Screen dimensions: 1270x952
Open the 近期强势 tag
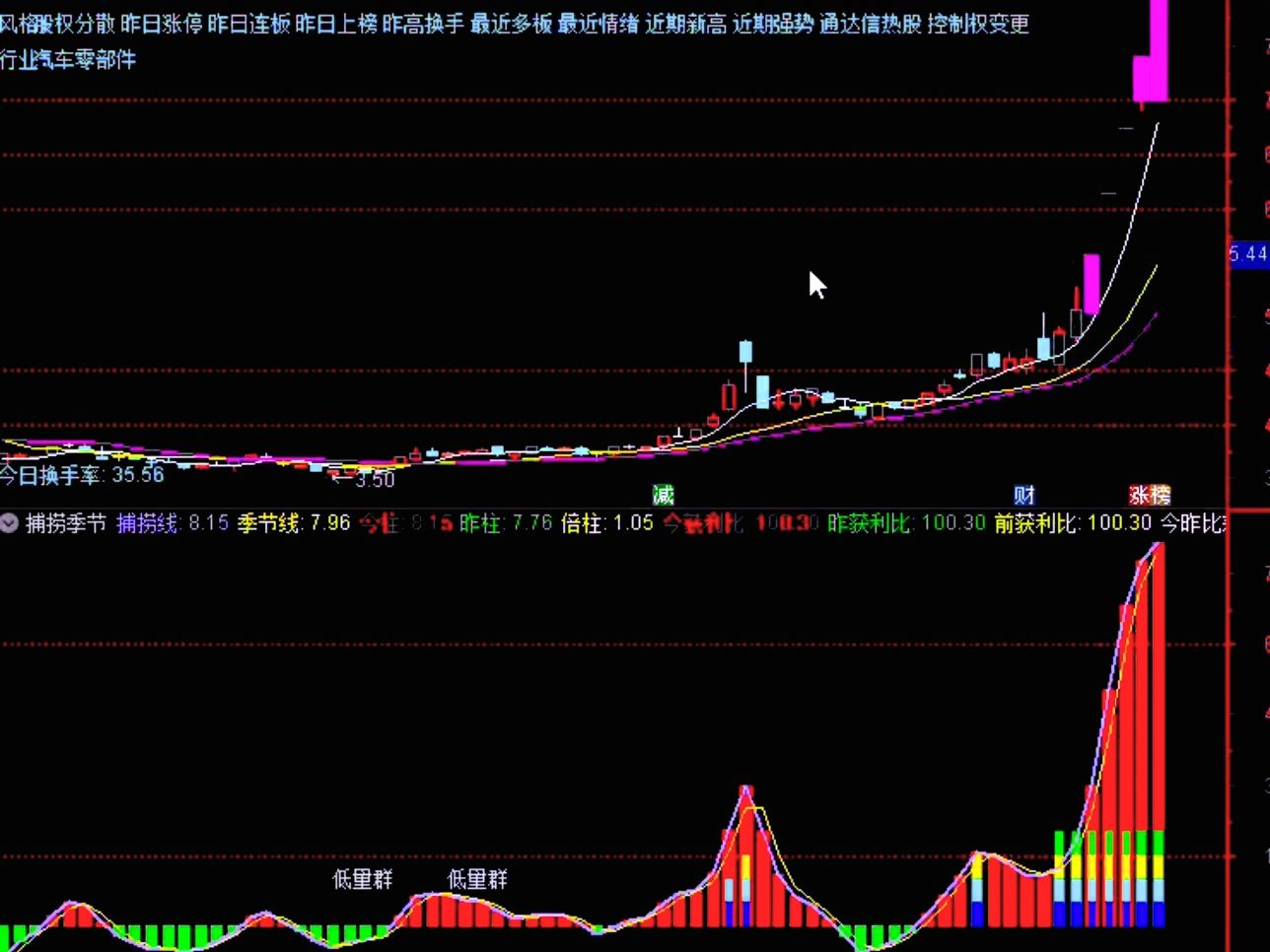(x=773, y=24)
